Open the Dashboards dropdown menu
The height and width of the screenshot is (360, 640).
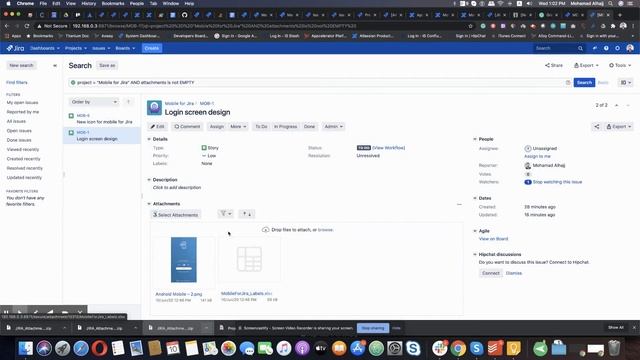(x=45, y=48)
